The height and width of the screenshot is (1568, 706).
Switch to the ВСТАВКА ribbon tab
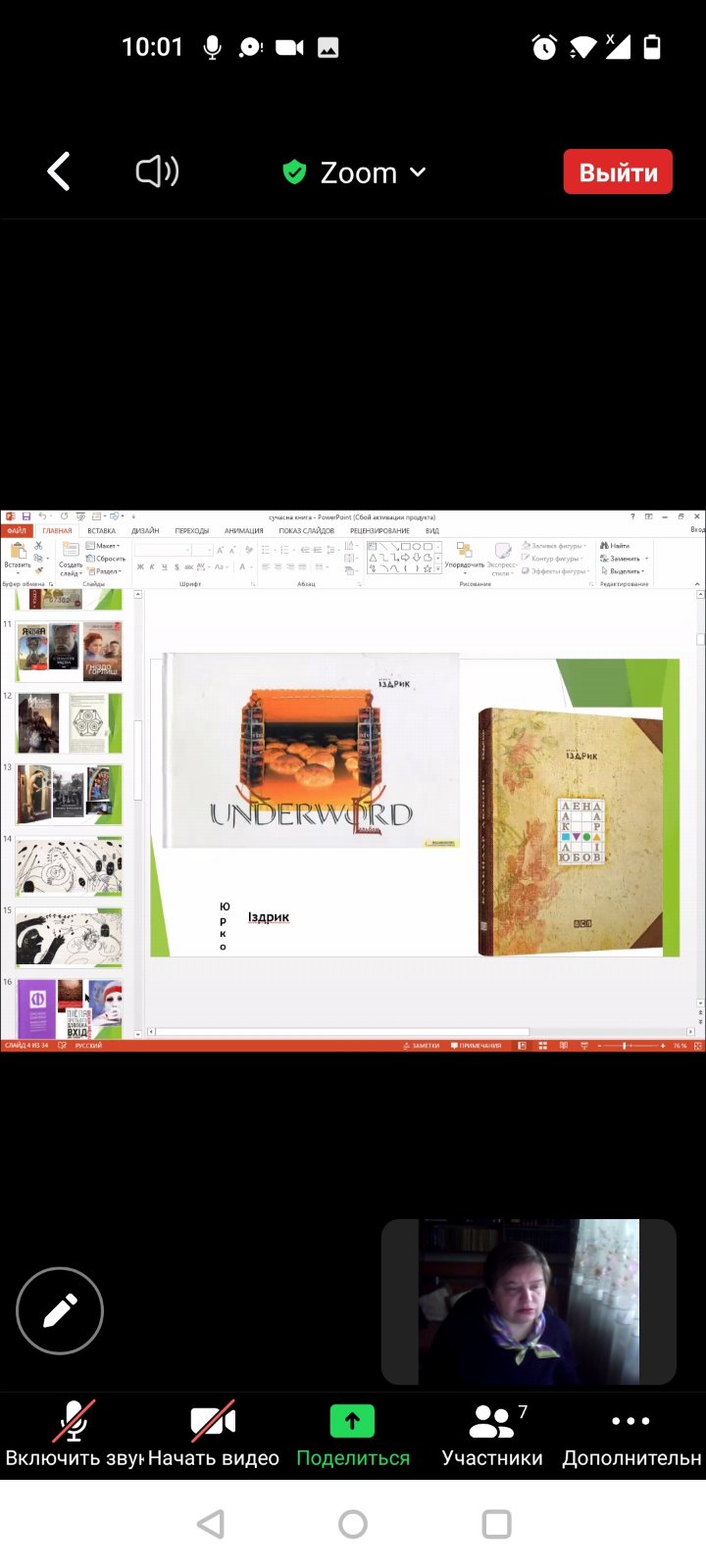tap(101, 531)
